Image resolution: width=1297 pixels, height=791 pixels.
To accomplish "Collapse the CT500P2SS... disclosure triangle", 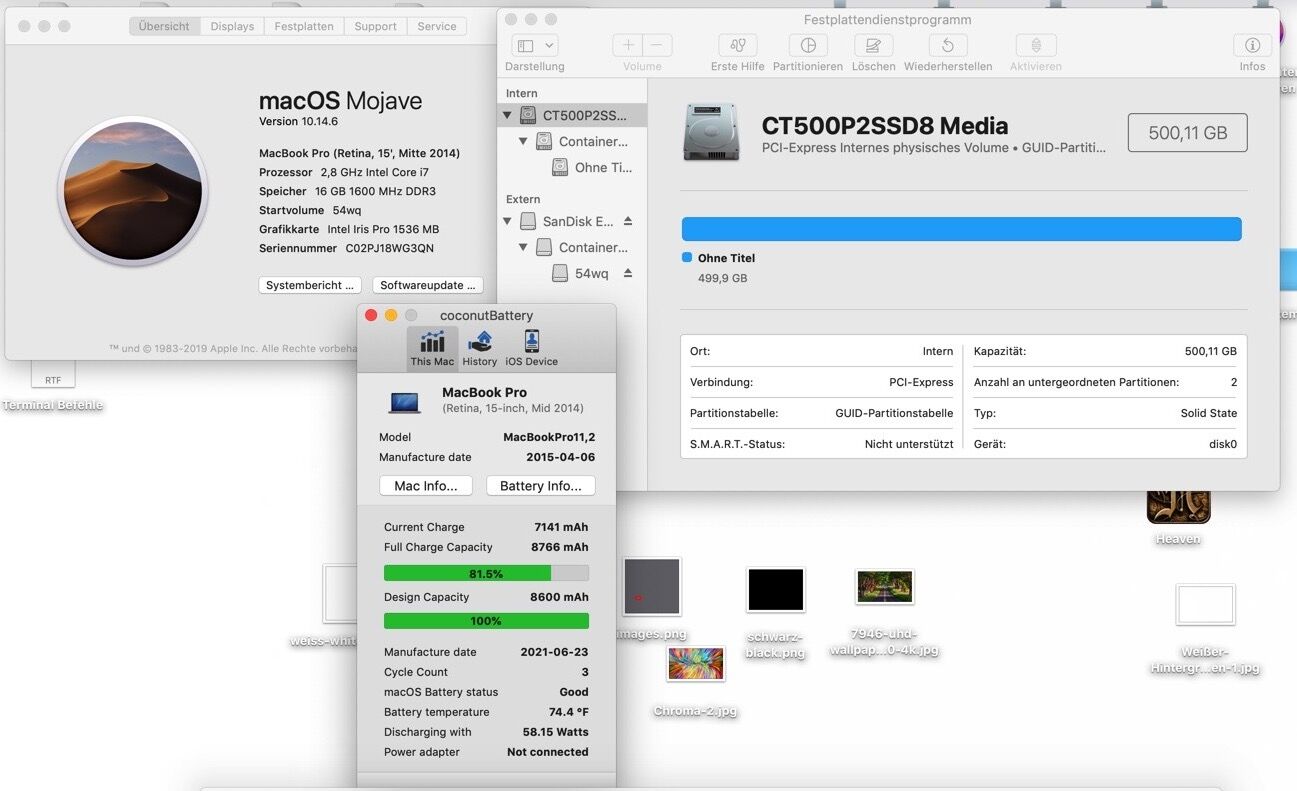I will pos(508,116).
